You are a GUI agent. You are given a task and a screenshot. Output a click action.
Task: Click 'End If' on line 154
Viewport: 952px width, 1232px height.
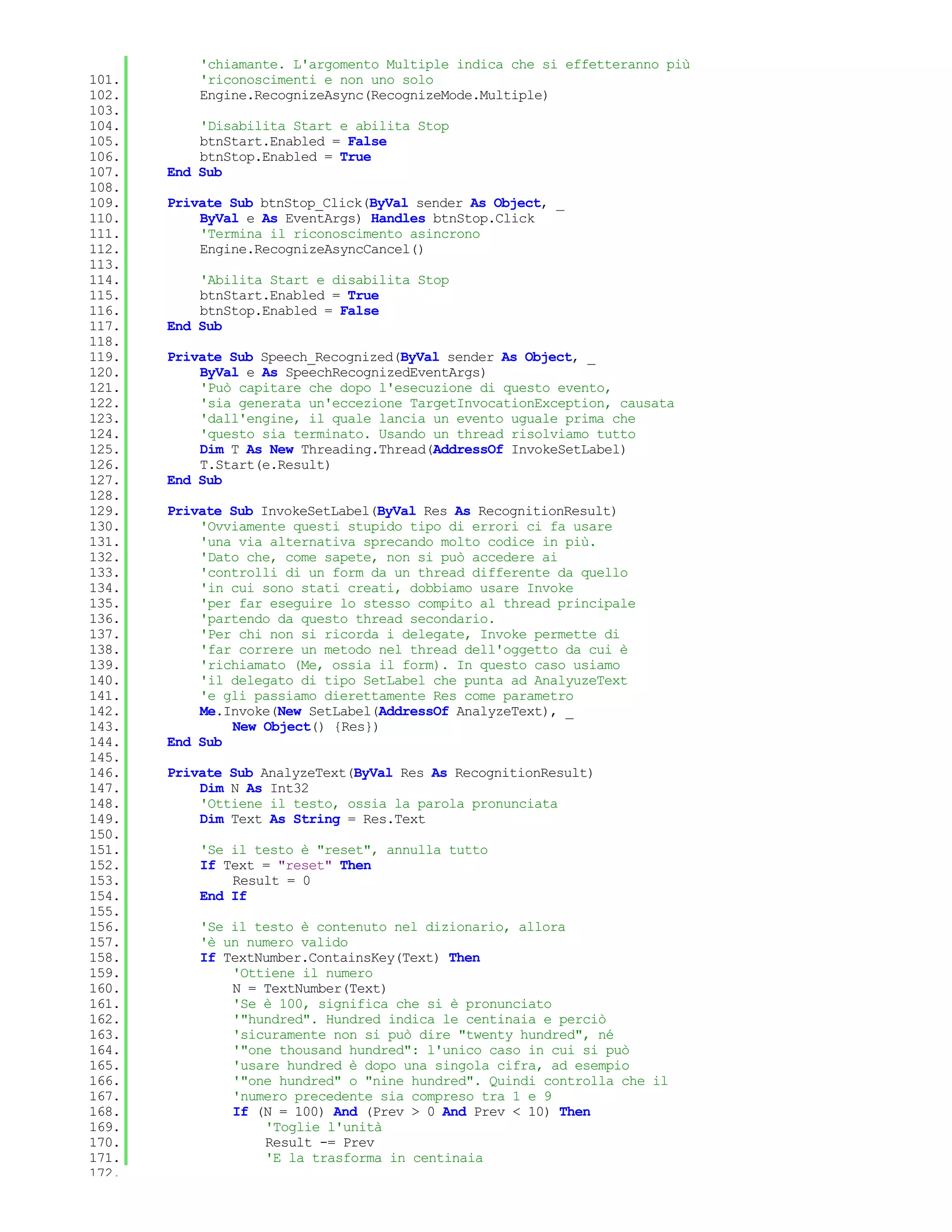pos(223,896)
